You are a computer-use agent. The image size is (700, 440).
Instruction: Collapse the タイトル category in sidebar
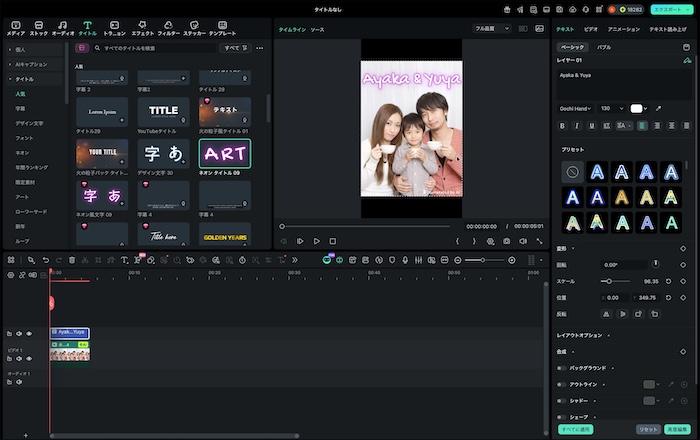coord(10,79)
